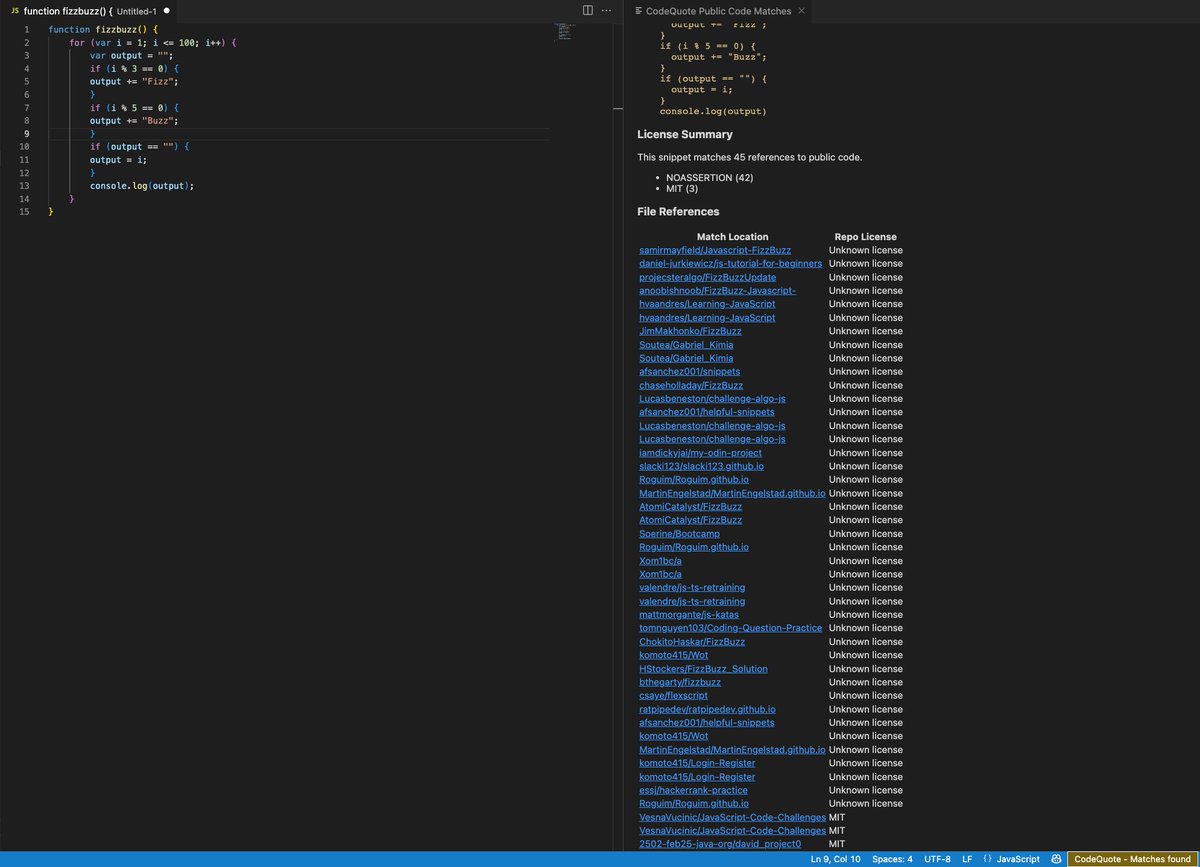The image size is (1200, 867).
Task: Open samirmayfield/Javascript-FizzBuzz link
Action: pyautogui.click(x=715, y=250)
